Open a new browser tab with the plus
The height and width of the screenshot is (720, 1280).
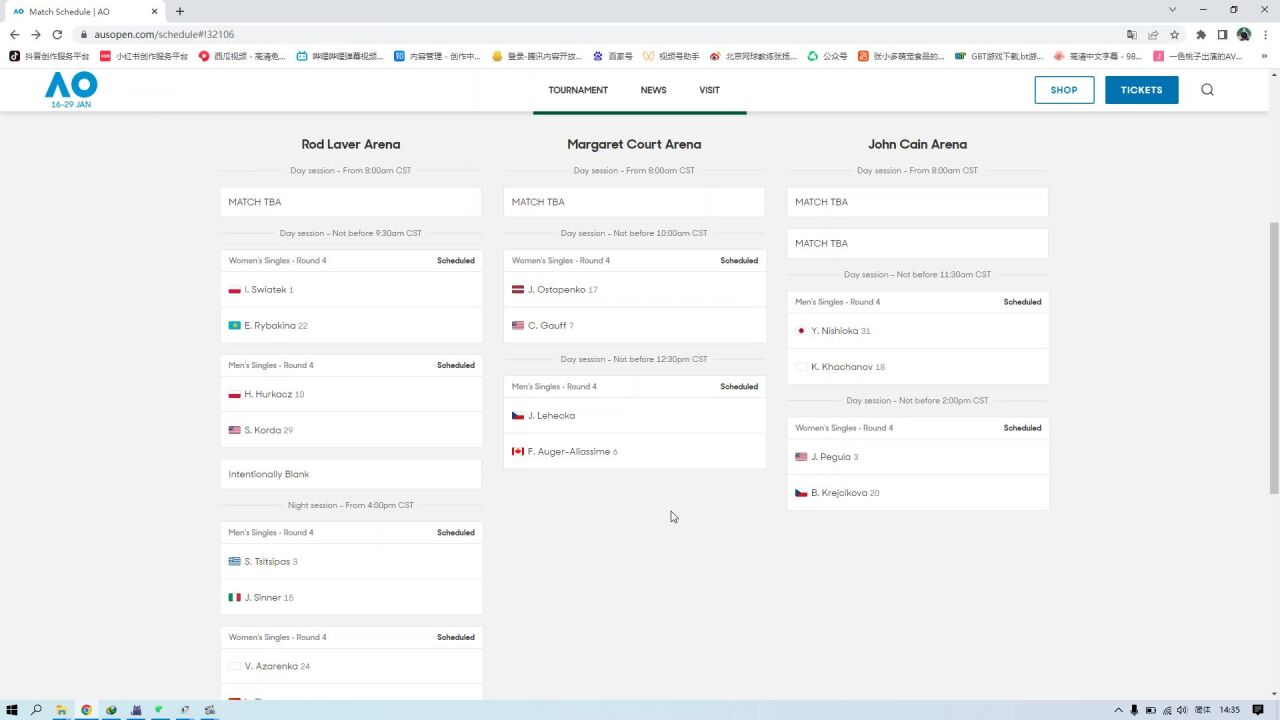pyautogui.click(x=180, y=11)
